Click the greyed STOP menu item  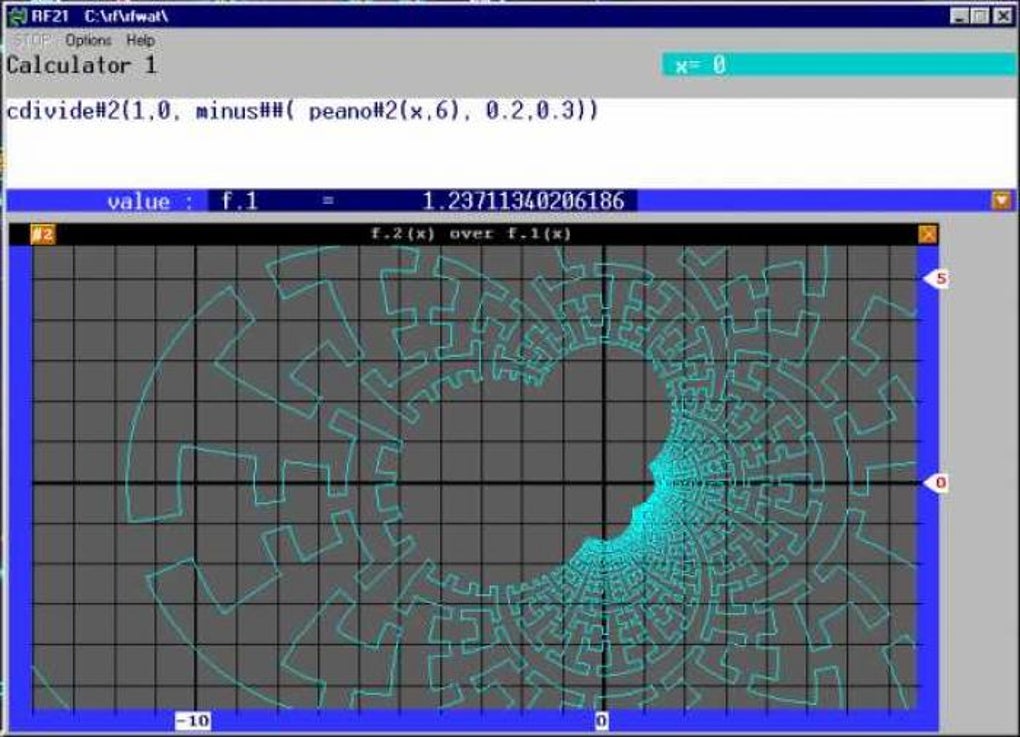click(x=32, y=40)
